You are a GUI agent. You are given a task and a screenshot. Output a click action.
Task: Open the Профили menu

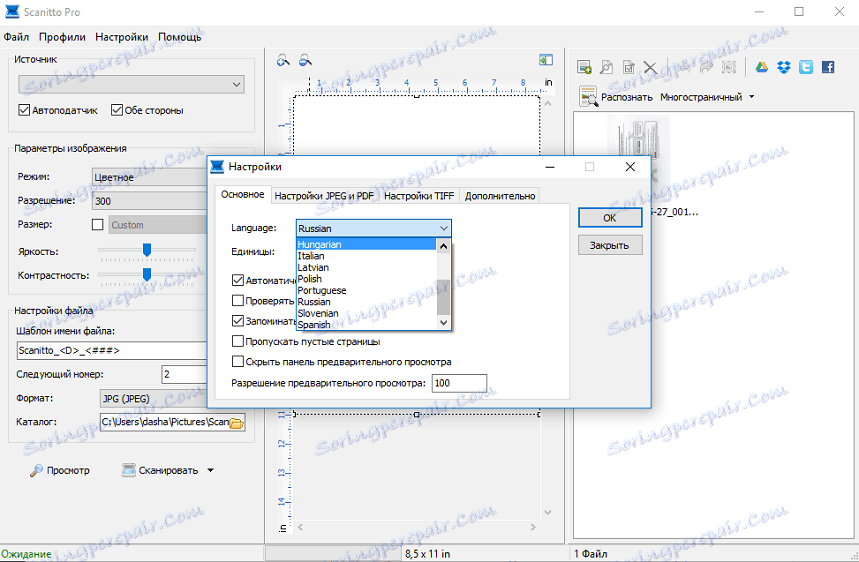62,37
